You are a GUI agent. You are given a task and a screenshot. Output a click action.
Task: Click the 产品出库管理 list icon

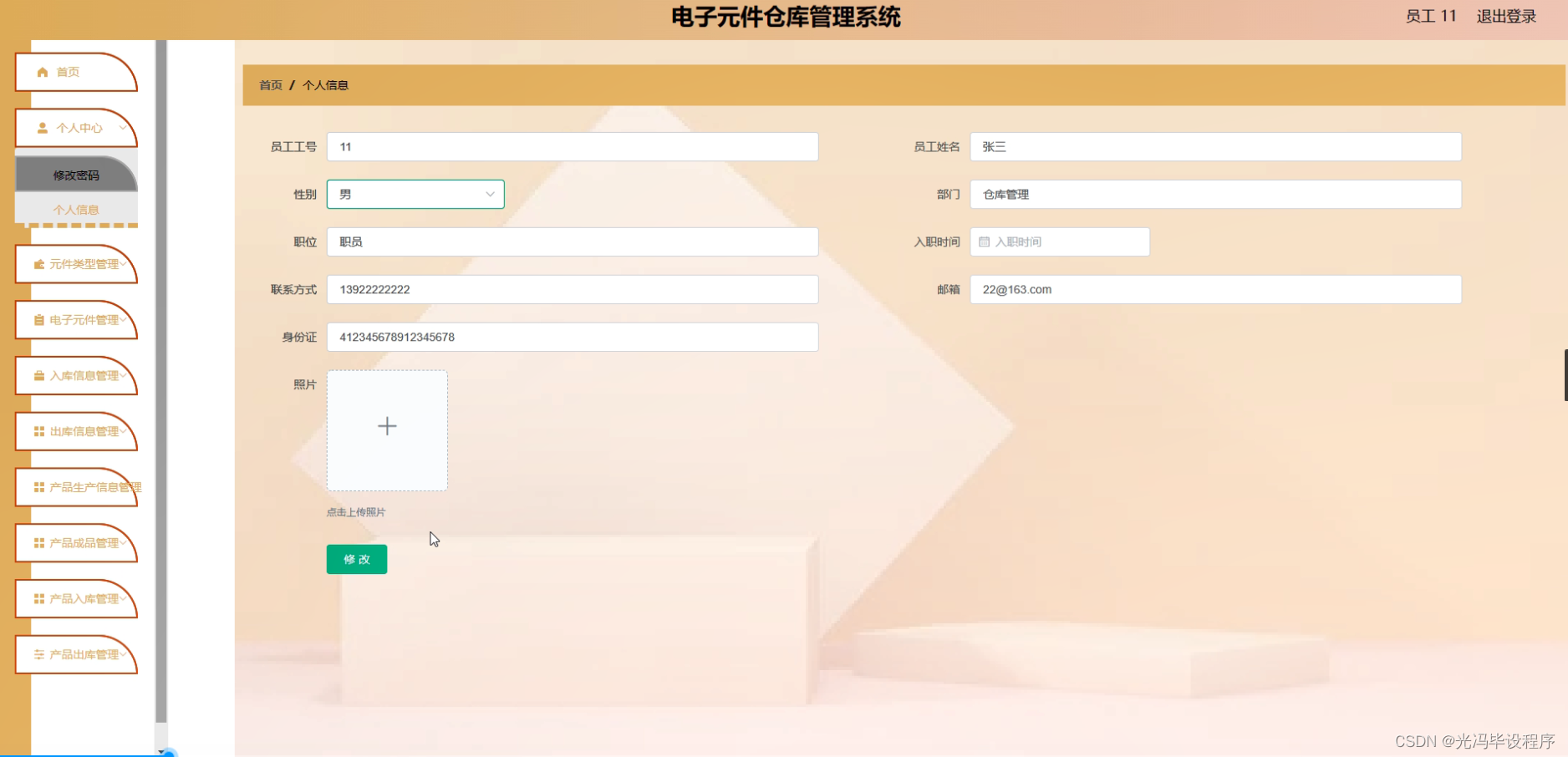(x=38, y=654)
